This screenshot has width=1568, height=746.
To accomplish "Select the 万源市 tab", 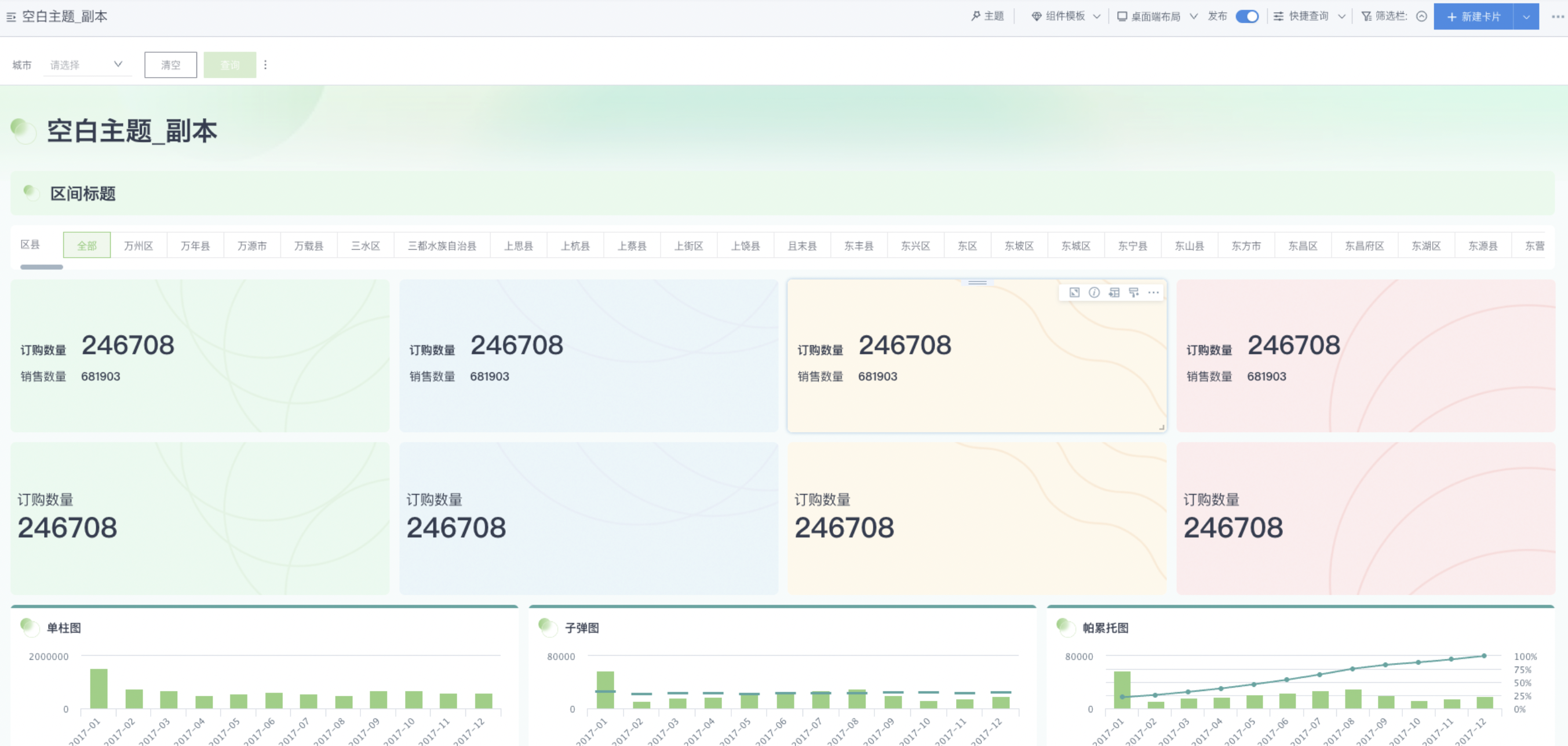I will (251, 245).
